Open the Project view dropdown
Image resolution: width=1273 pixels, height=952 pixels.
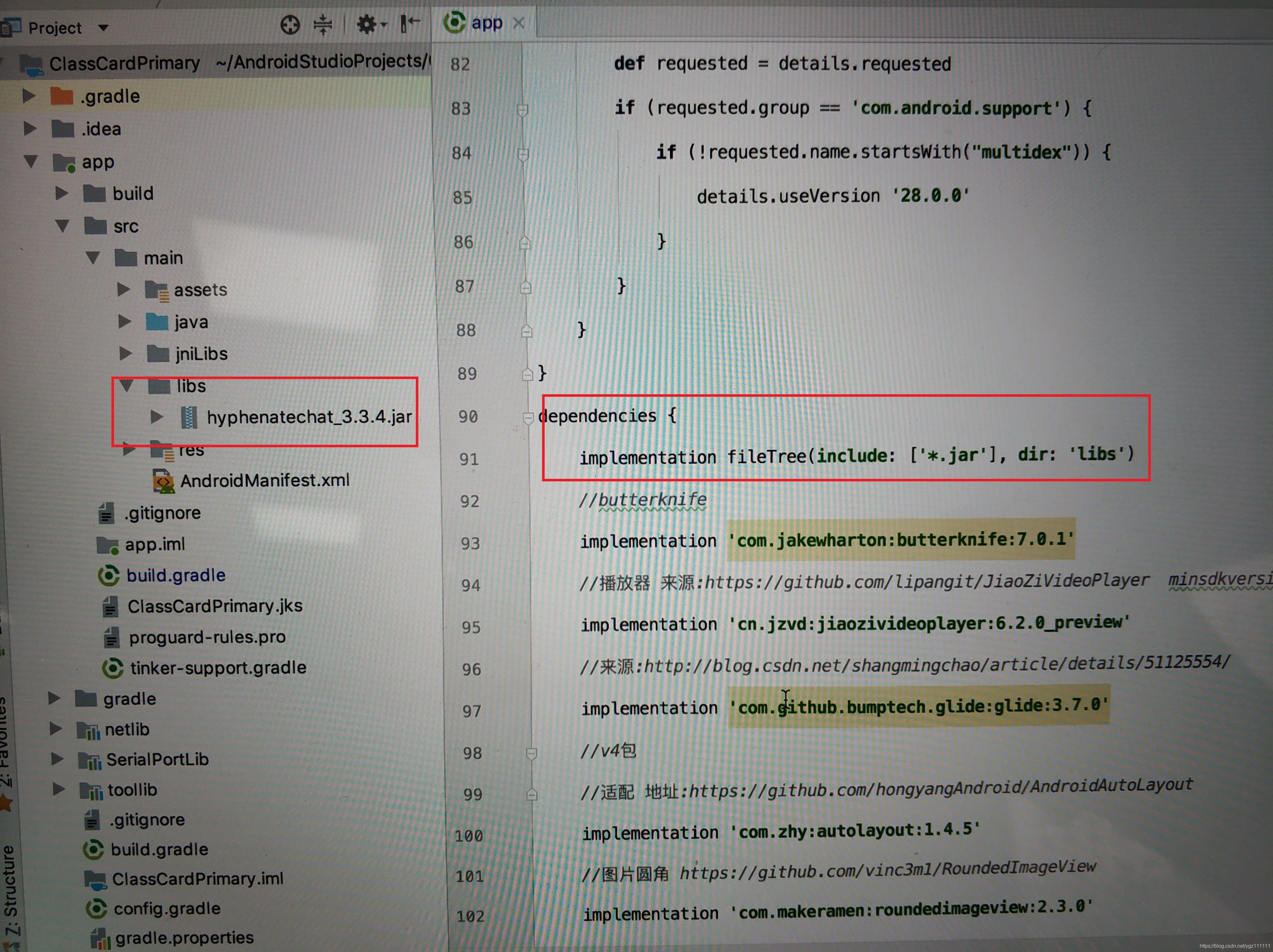(x=104, y=27)
